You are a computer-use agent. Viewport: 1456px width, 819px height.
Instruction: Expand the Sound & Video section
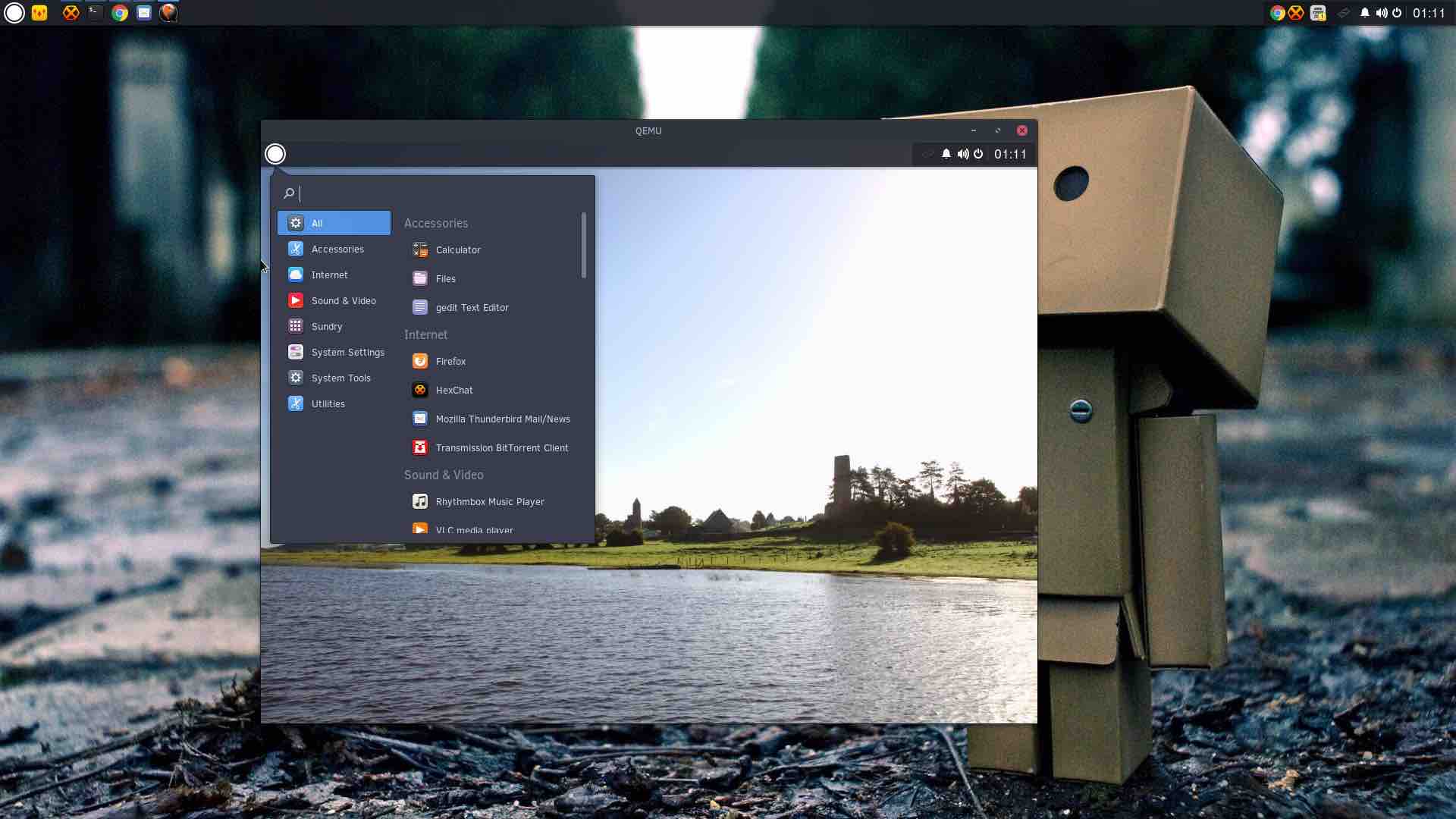point(343,300)
